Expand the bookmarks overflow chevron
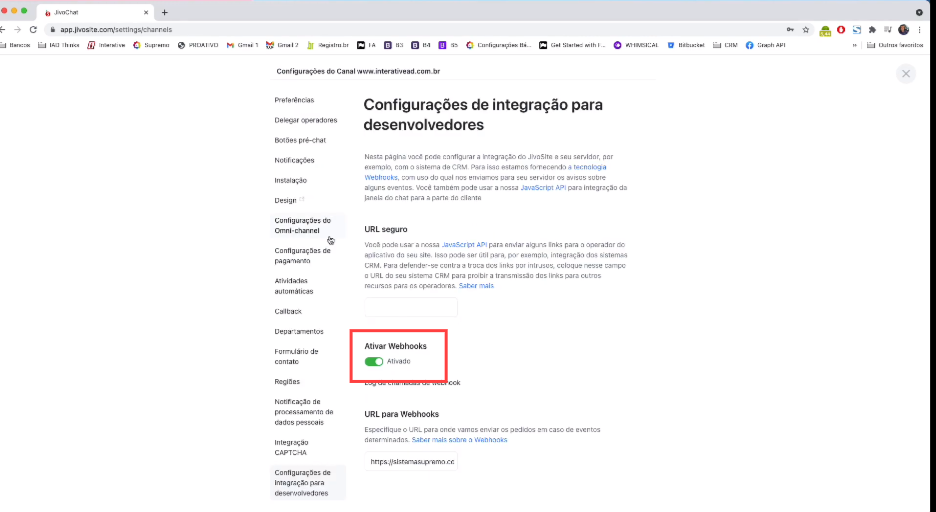The width and height of the screenshot is (936, 512). coord(854,45)
